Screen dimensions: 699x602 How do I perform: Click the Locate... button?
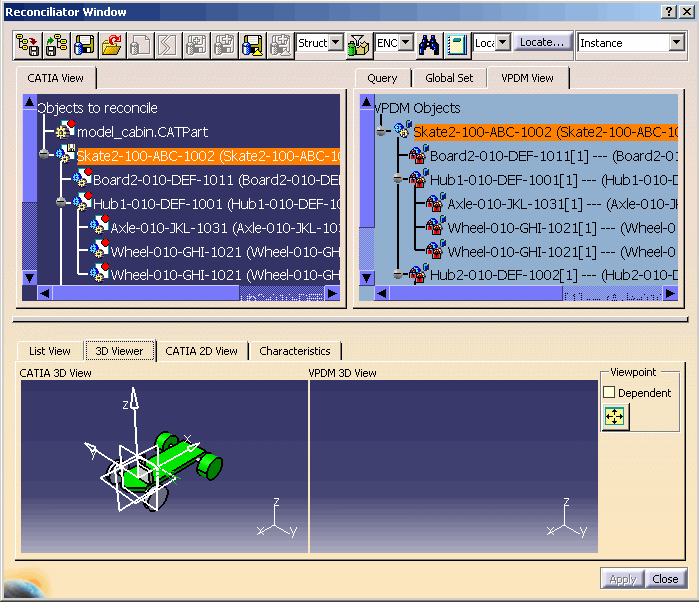[542, 42]
